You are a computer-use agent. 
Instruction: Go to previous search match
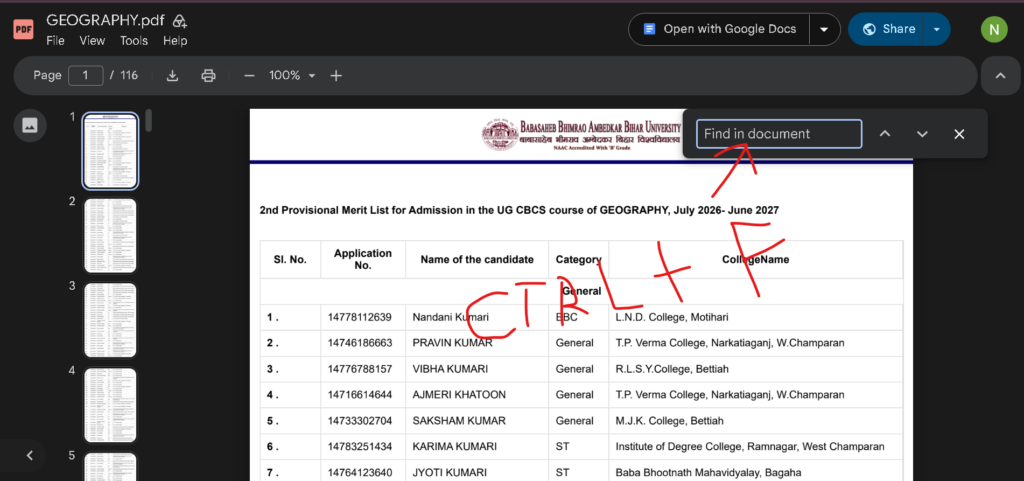pos(885,134)
